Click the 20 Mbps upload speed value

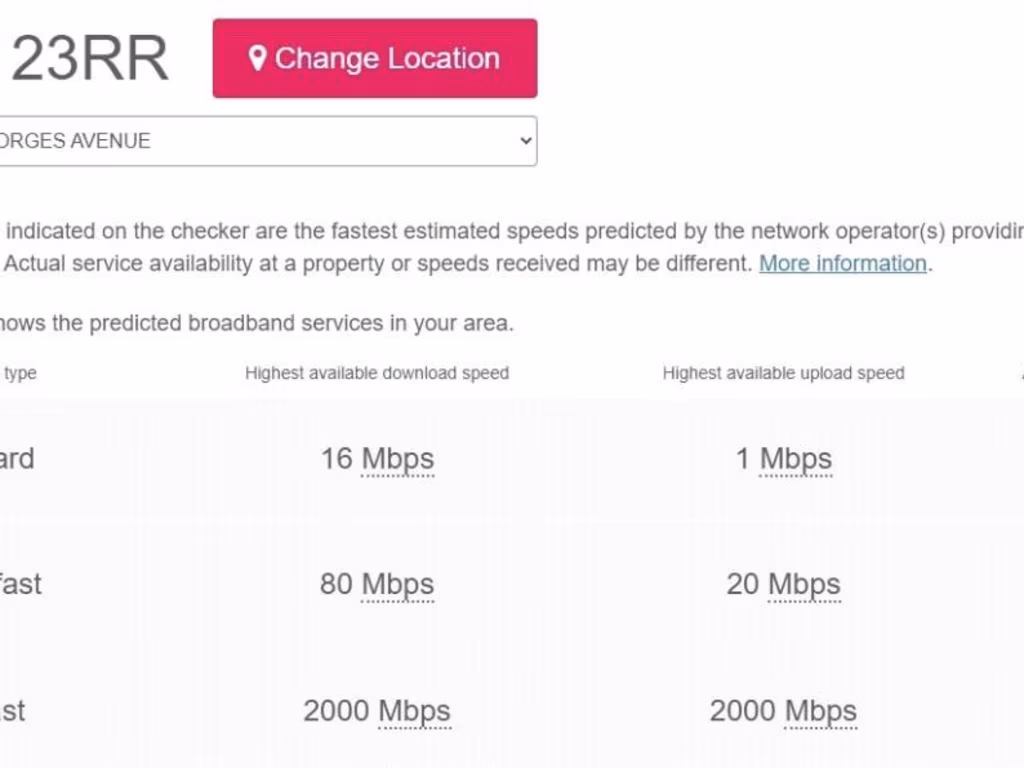point(783,584)
